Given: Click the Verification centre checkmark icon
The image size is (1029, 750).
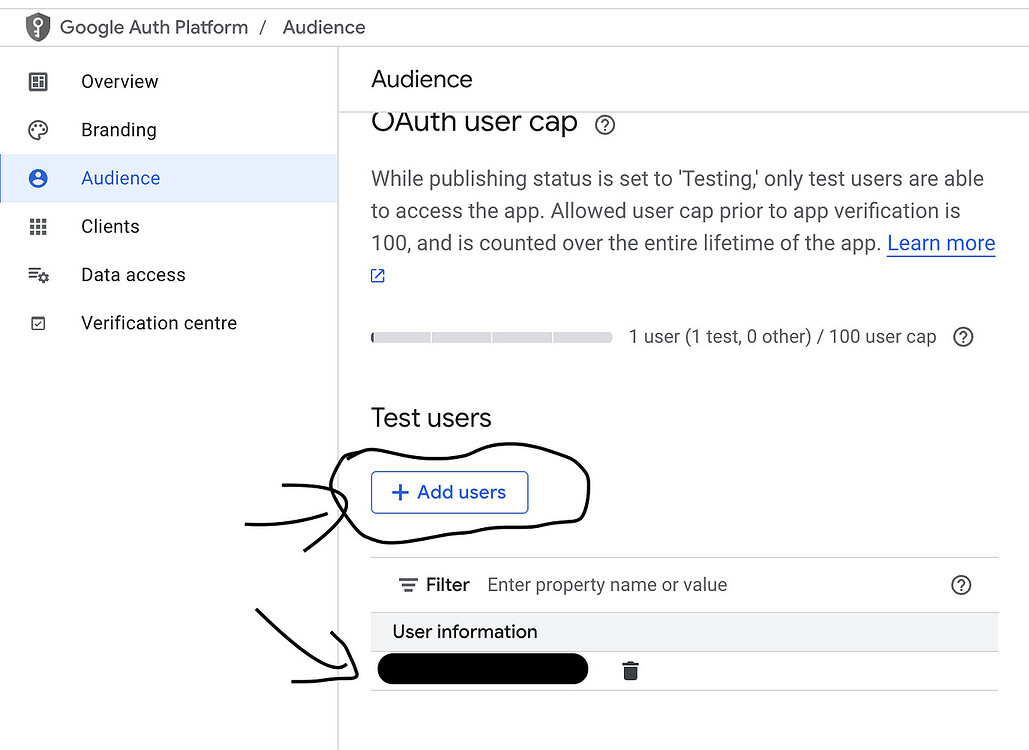Looking at the screenshot, I should point(38,323).
